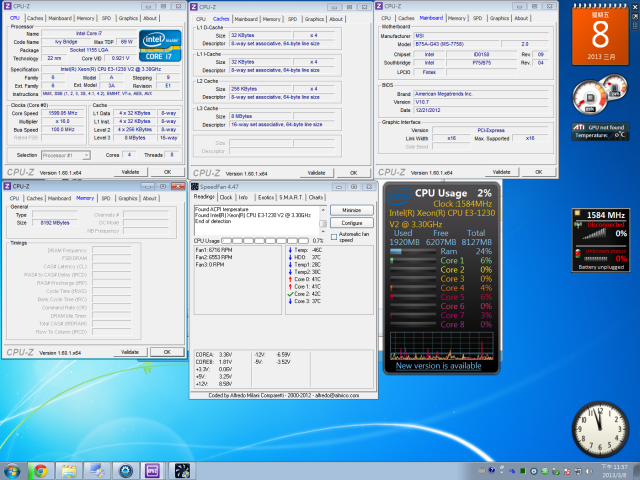Click the BIOS Date 12/21/2012 field
640x480 pixels.
[x=481, y=111]
